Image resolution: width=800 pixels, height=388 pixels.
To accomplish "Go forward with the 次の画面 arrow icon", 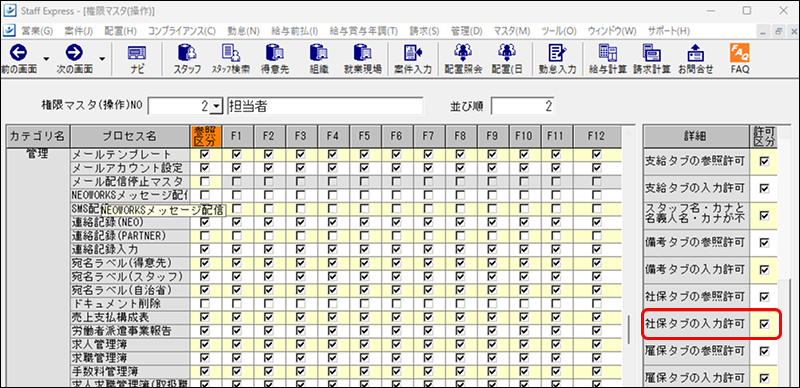I will 74,53.
